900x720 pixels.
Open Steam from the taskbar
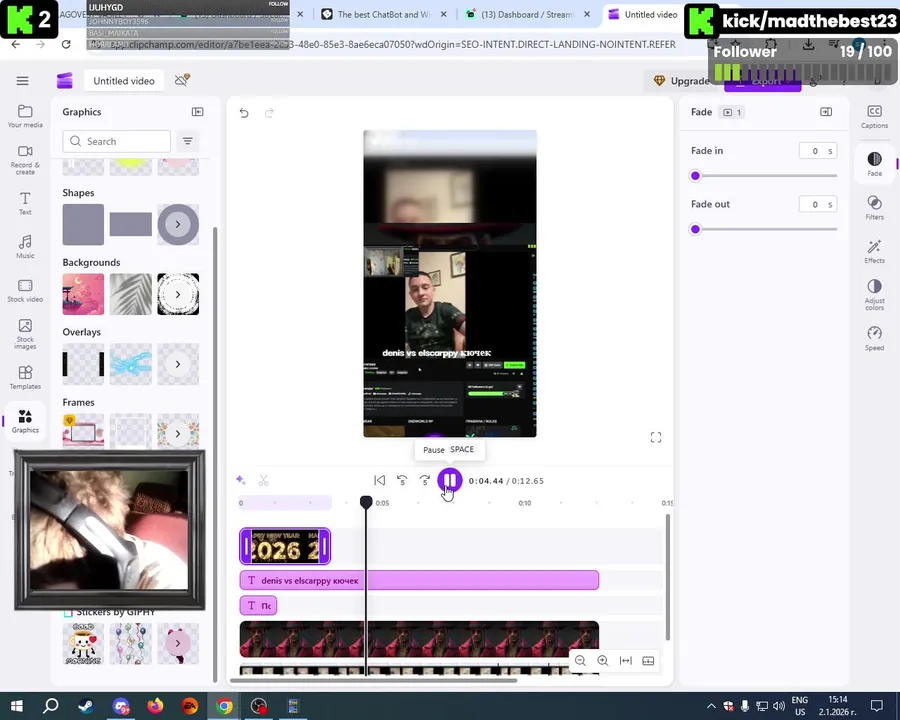point(87,706)
